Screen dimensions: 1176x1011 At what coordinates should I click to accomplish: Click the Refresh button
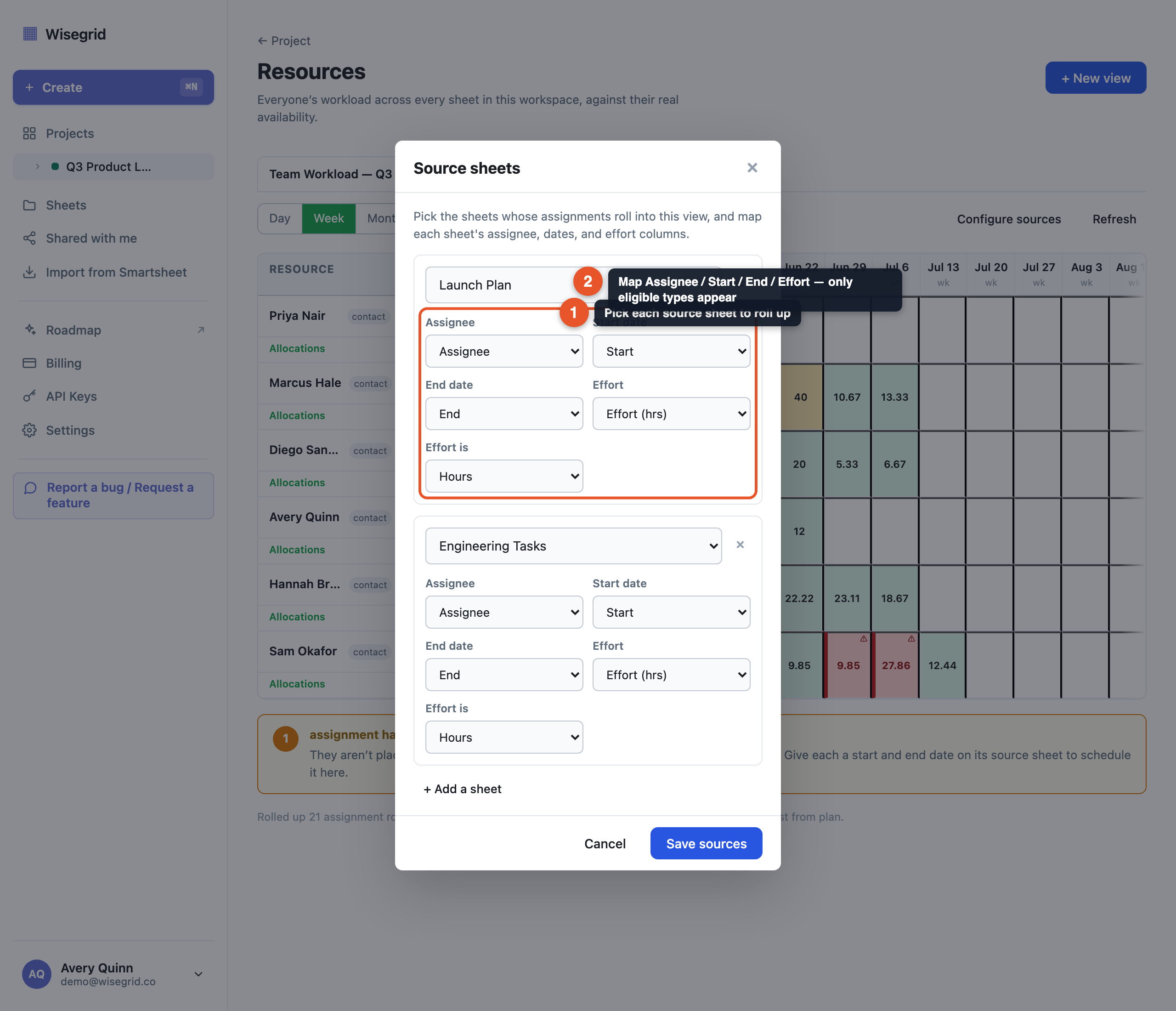(x=1114, y=219)
